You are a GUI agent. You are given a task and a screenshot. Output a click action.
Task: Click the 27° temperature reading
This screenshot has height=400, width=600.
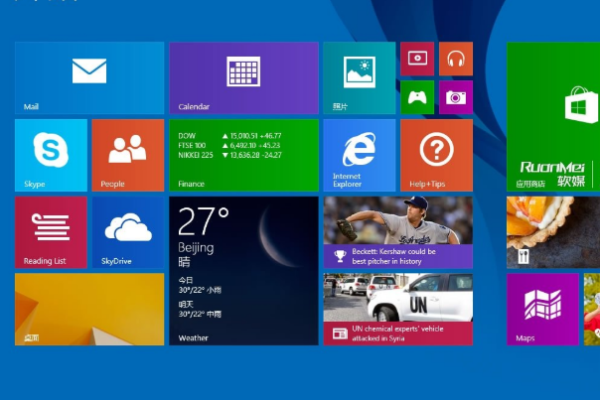point(204,221)
